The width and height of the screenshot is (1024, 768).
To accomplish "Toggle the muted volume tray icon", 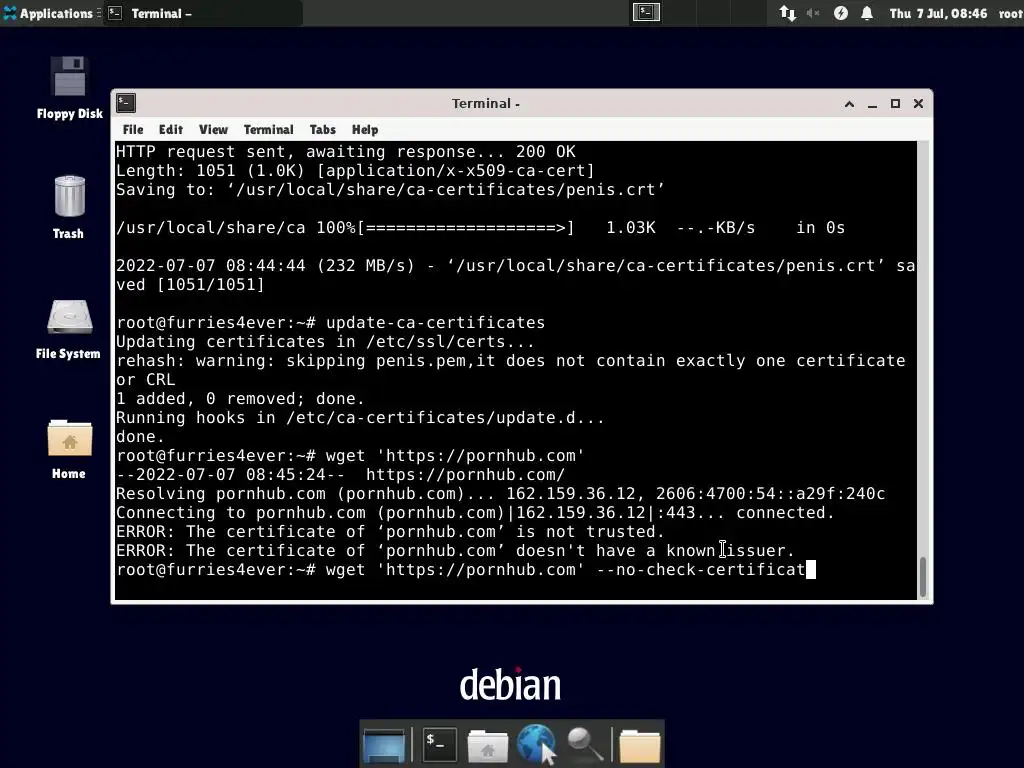I will (813, 13).
